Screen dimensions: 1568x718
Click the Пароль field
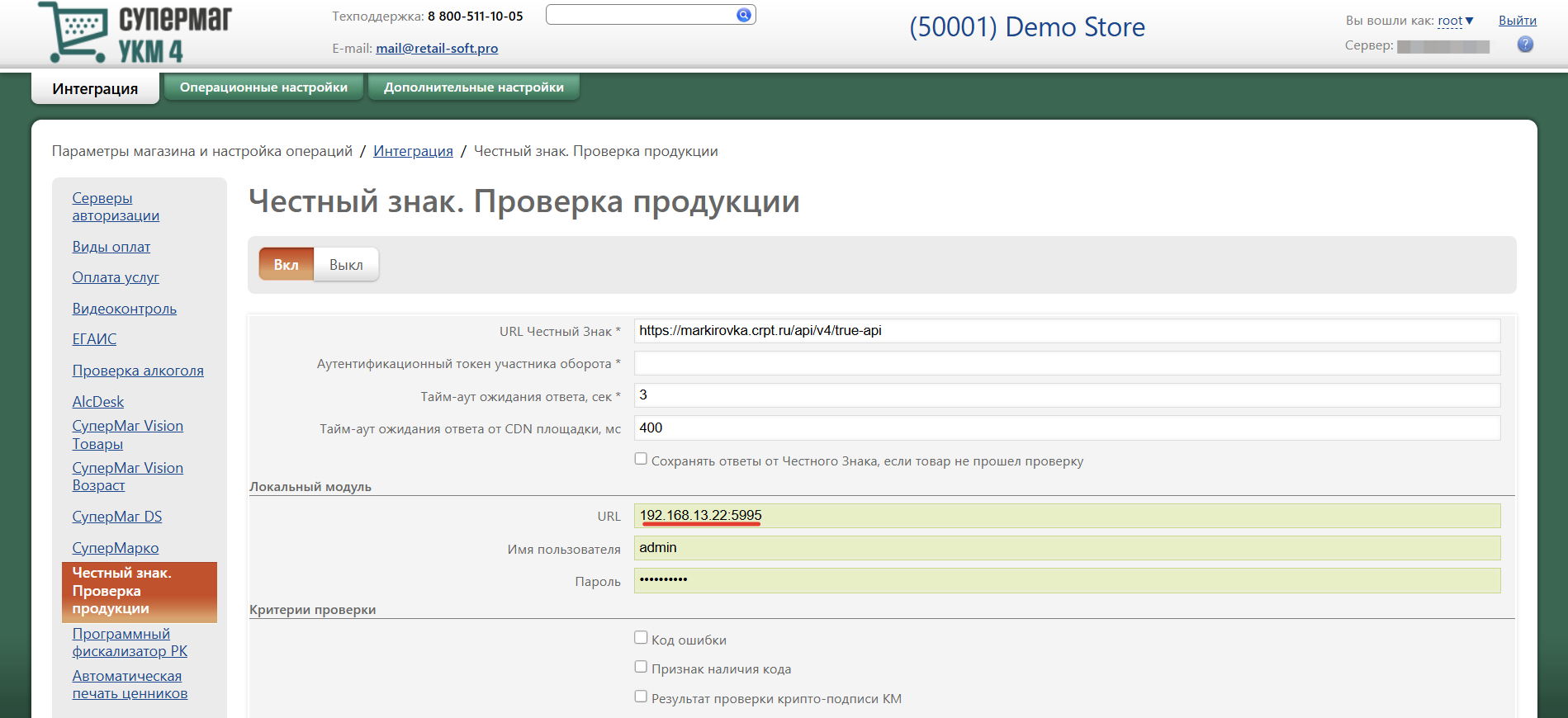coord(1067,580)
